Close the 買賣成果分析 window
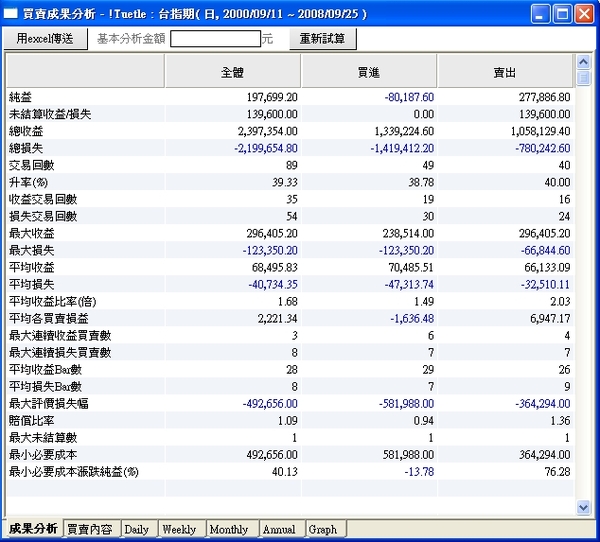Screen dimensions: 600x542 click(584, 15)
